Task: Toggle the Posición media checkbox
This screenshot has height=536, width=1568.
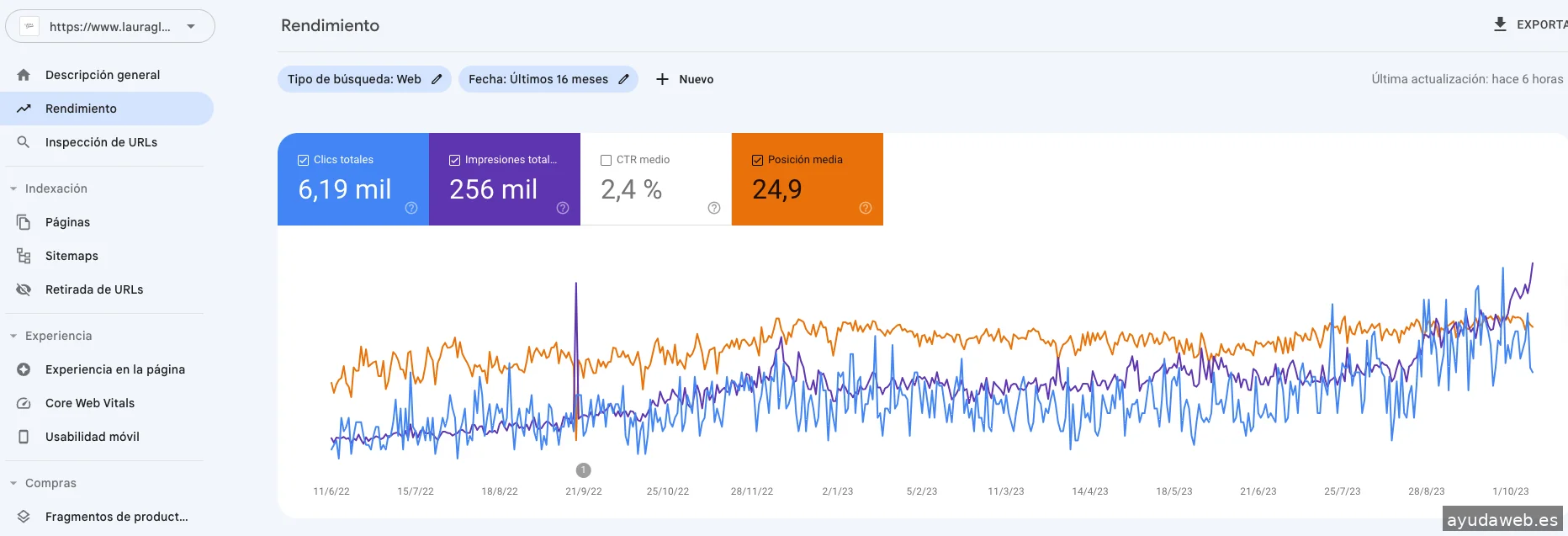Action: [x=757, y=160]
